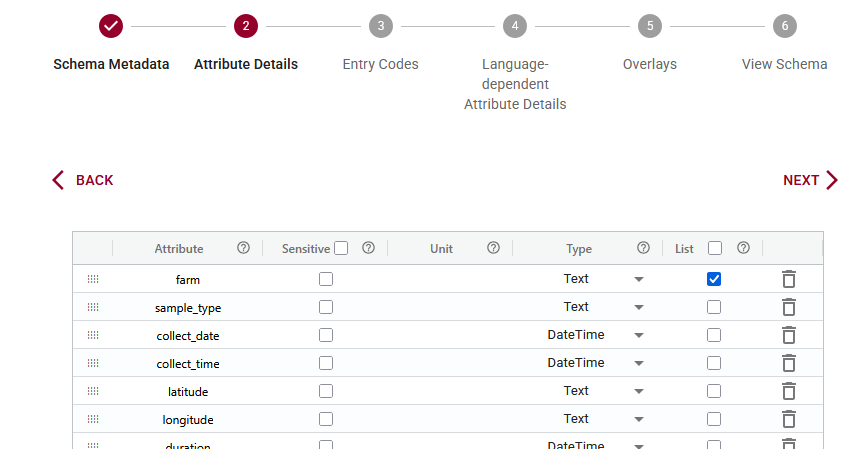Open the Type column help icon
861x449 pixels.
tap(643, 248)
